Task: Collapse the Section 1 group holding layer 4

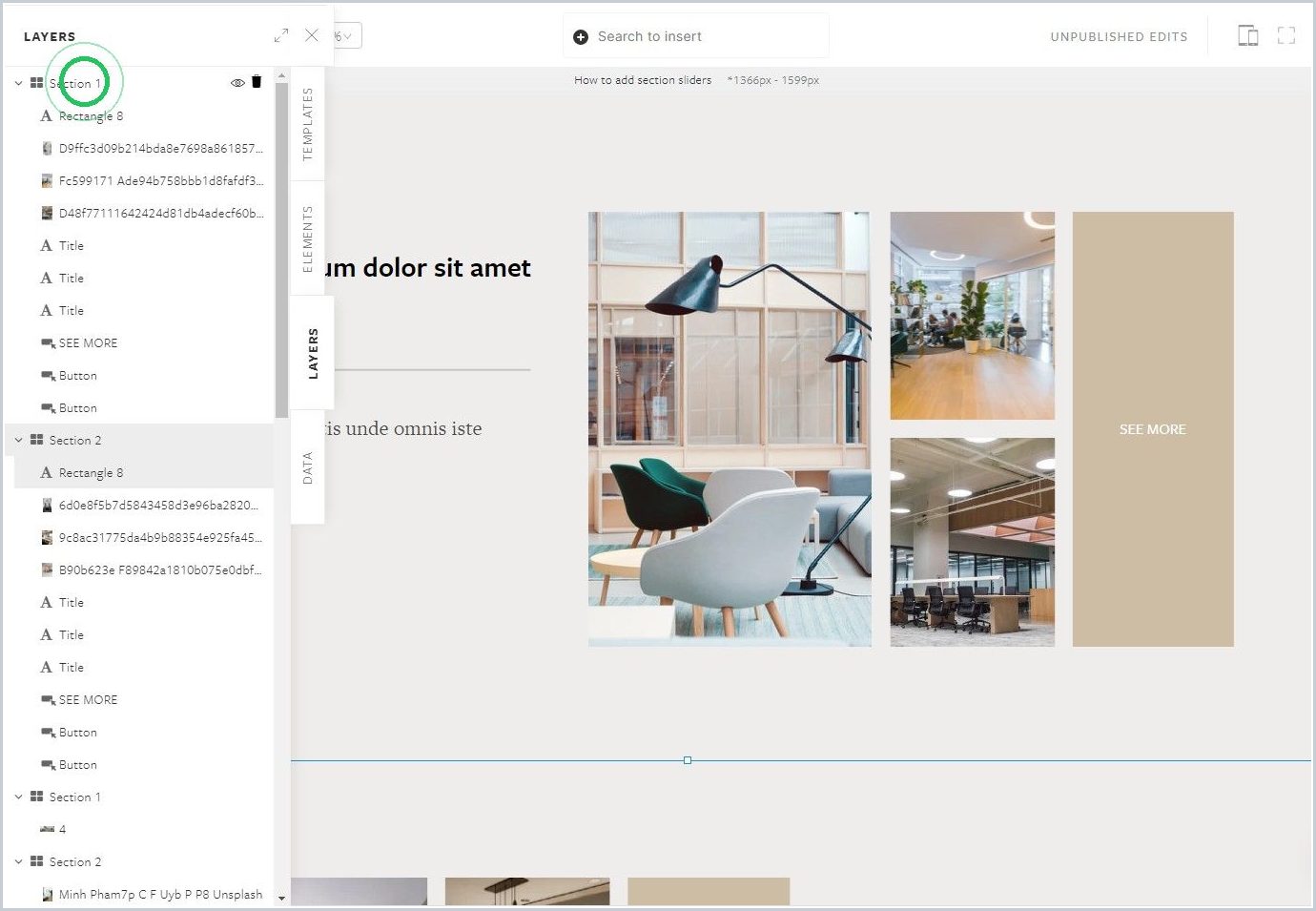Action: [x=18, y=797]
